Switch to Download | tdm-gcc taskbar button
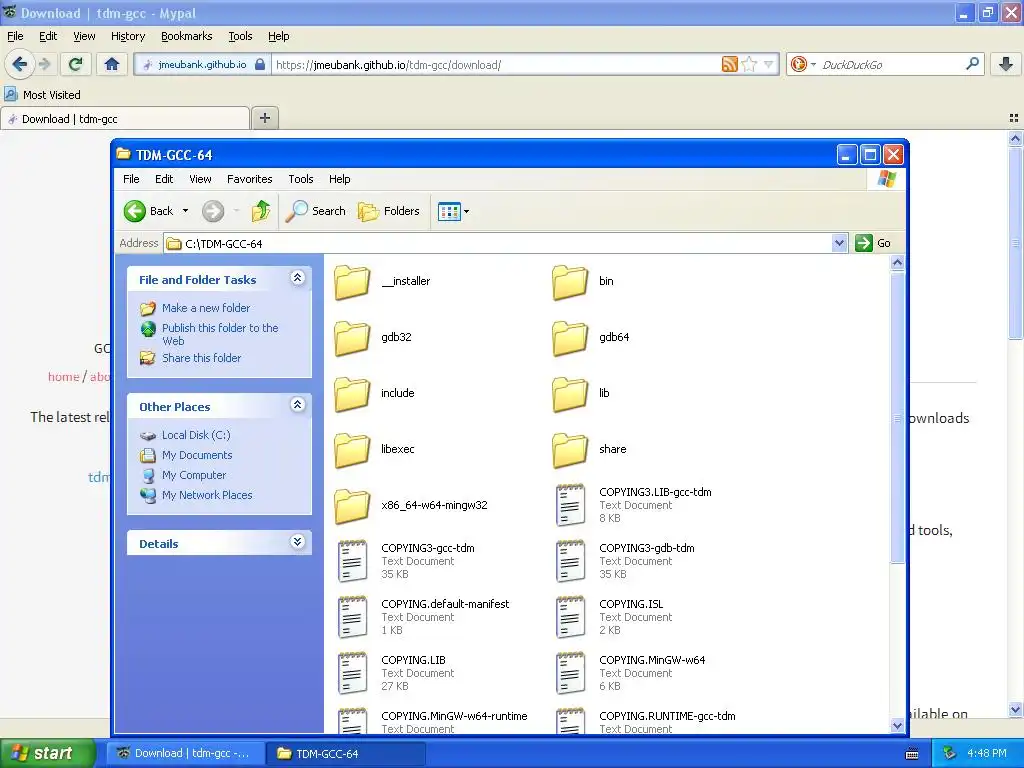1024x768 pixels. tap(185, 753)
